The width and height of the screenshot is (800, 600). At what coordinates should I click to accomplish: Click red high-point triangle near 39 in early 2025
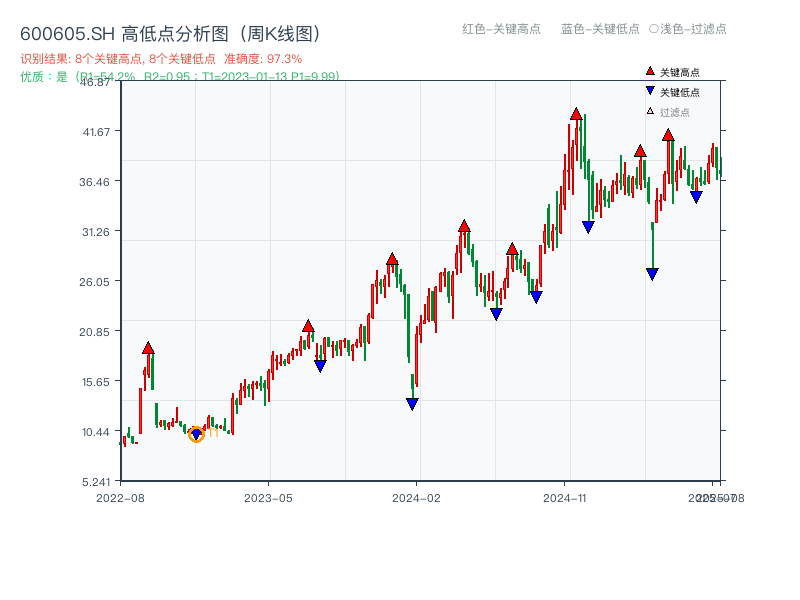click(x=640, y=151)
